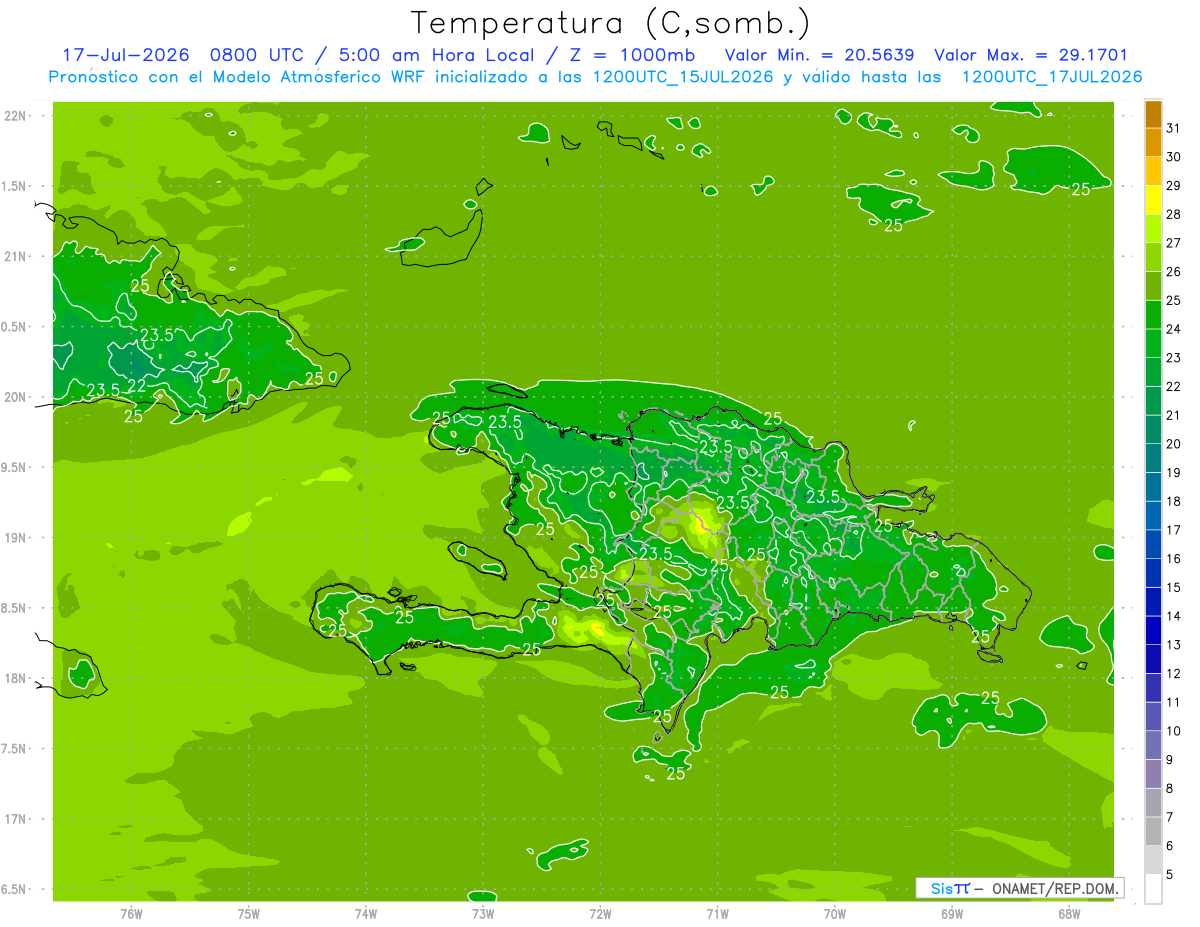Click the blue color bar segment between 15 and 16
This screenshot has width=1200, height=927.
(1153, 573)
